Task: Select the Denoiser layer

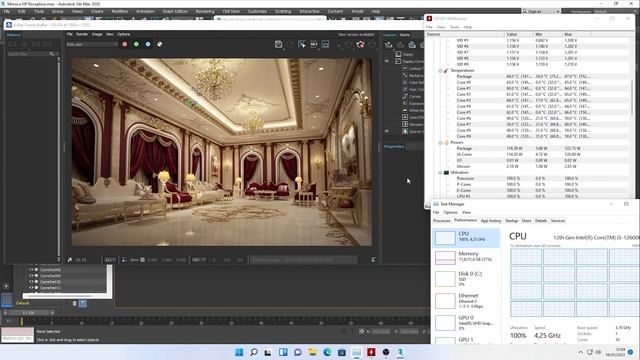Action: coord(416,124)
